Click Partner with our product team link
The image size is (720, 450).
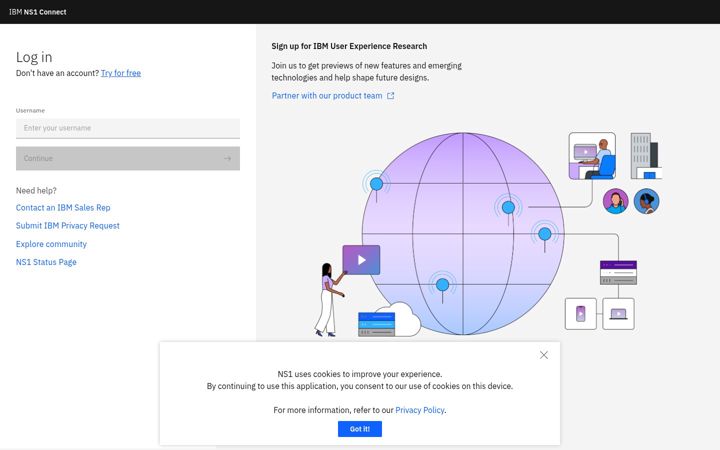click(327, 96)
